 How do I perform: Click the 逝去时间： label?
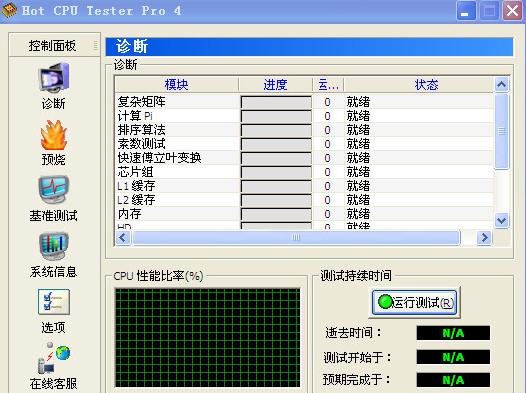pos(353,333)
